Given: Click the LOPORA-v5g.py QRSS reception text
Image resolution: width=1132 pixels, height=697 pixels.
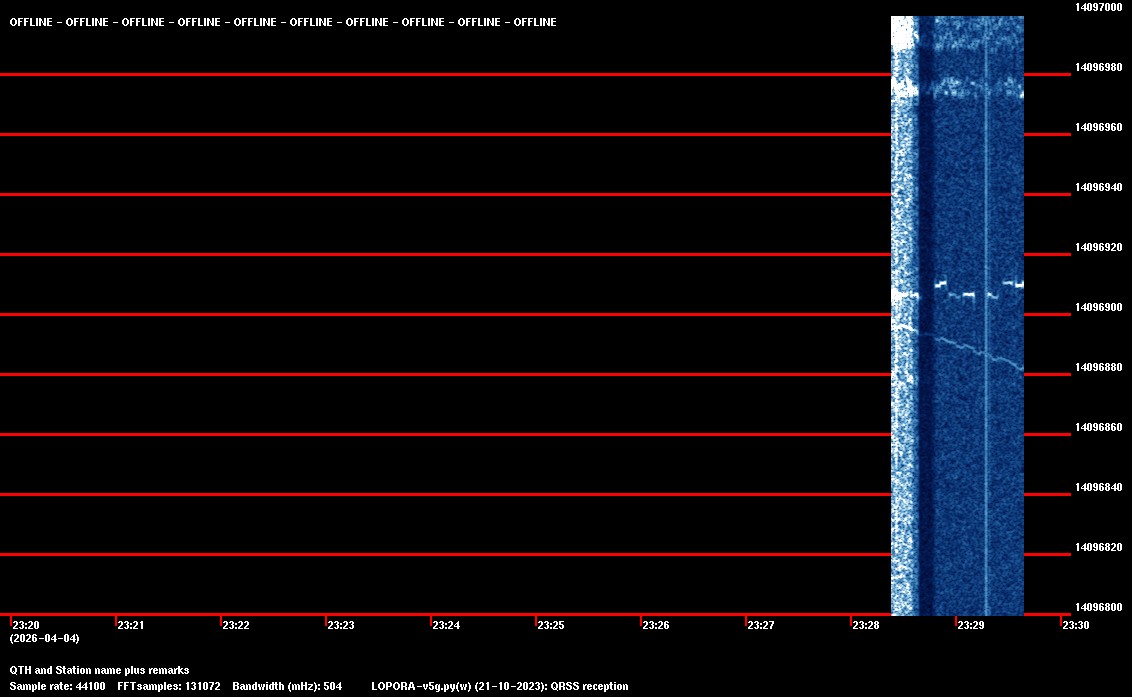Looking at the screenshot, I should [x=499, y=686].
